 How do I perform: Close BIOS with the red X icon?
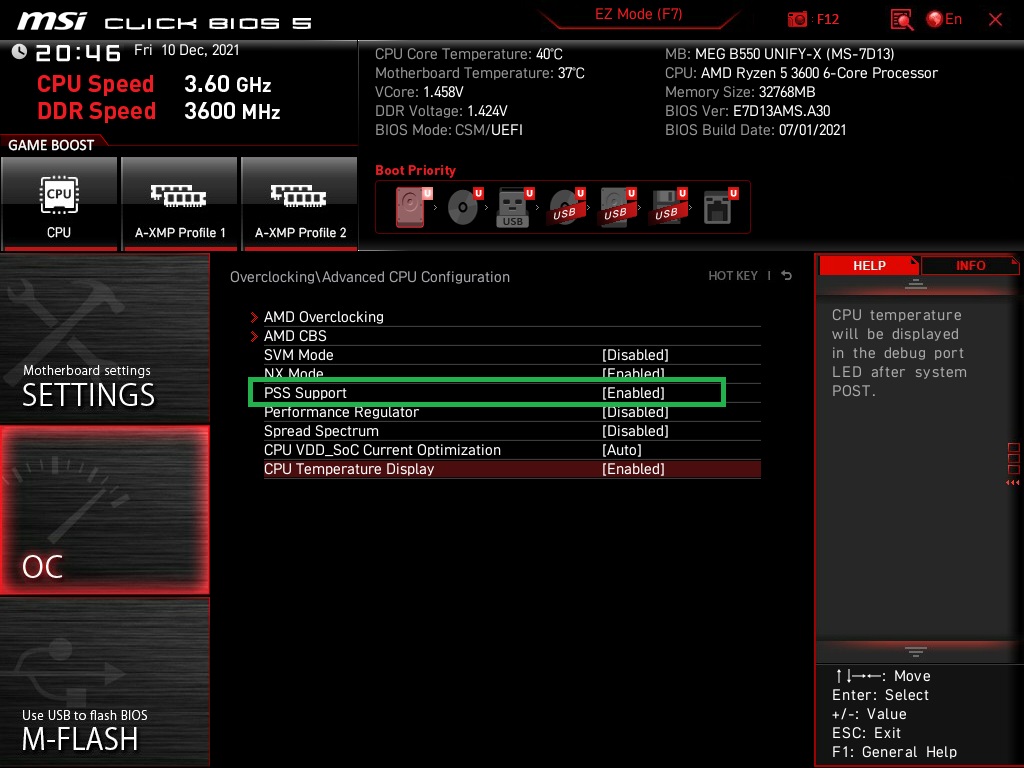pos(995,20)
